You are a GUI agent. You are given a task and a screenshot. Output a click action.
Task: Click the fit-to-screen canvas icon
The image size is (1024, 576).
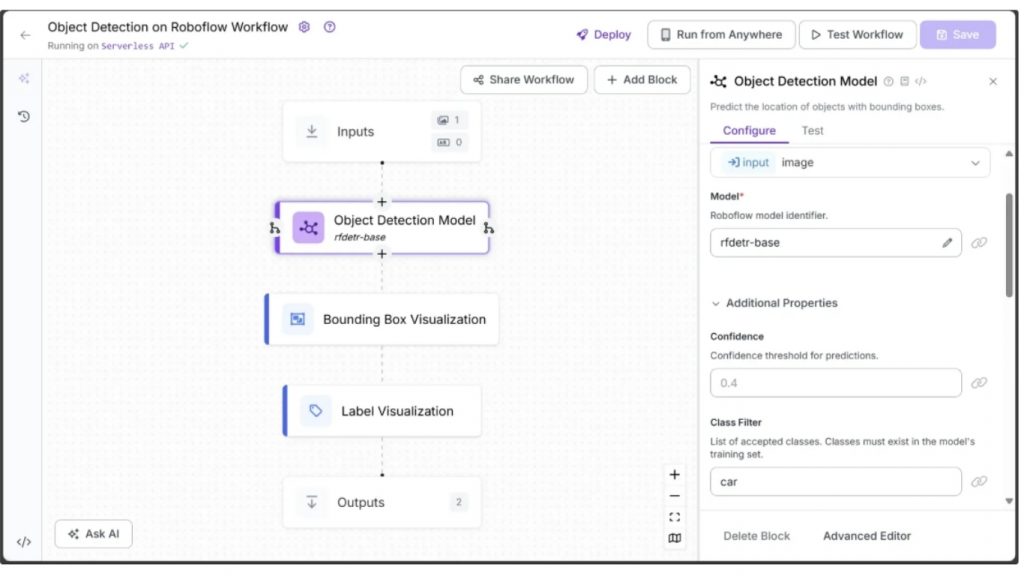pyautogui.click(x=675, y=517)
